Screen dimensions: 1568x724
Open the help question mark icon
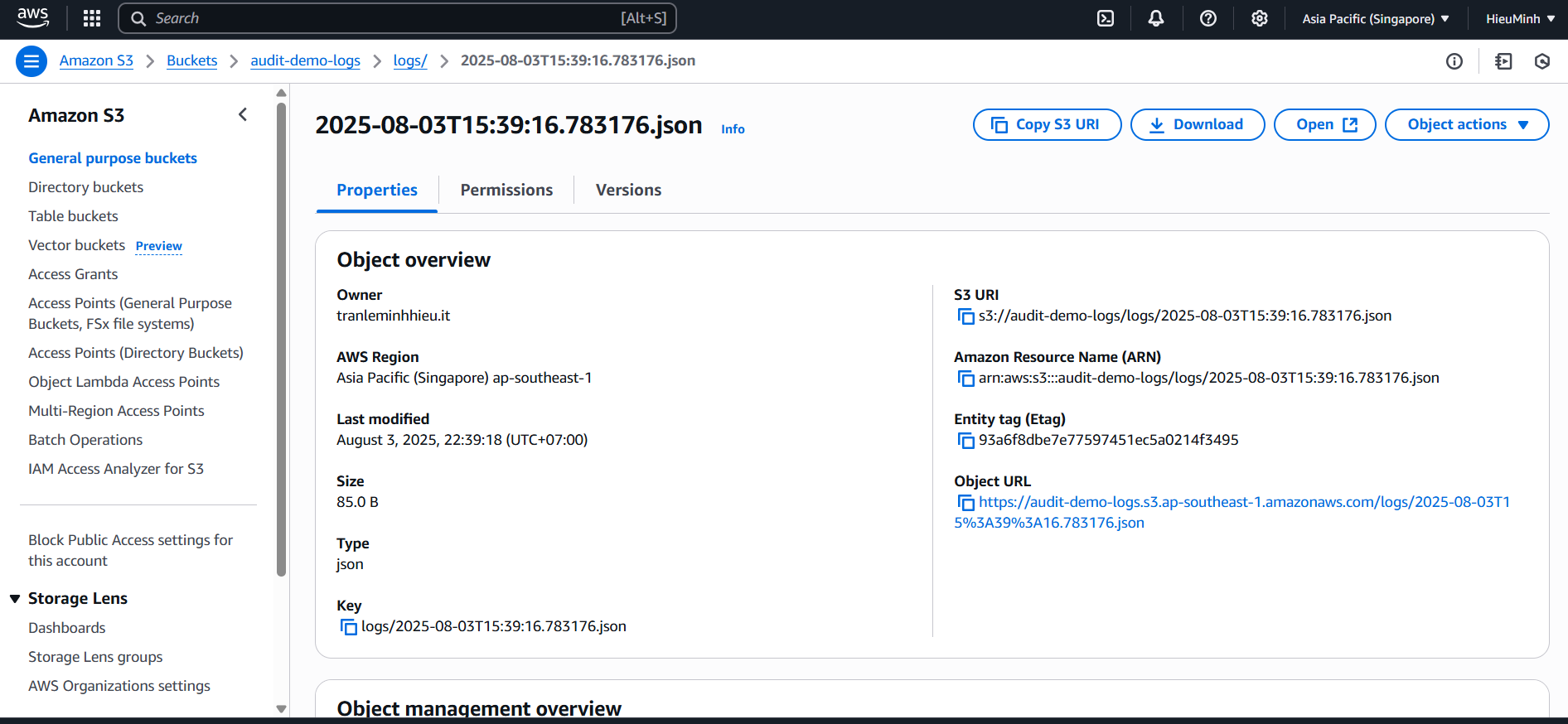(x=1208, y=18)
